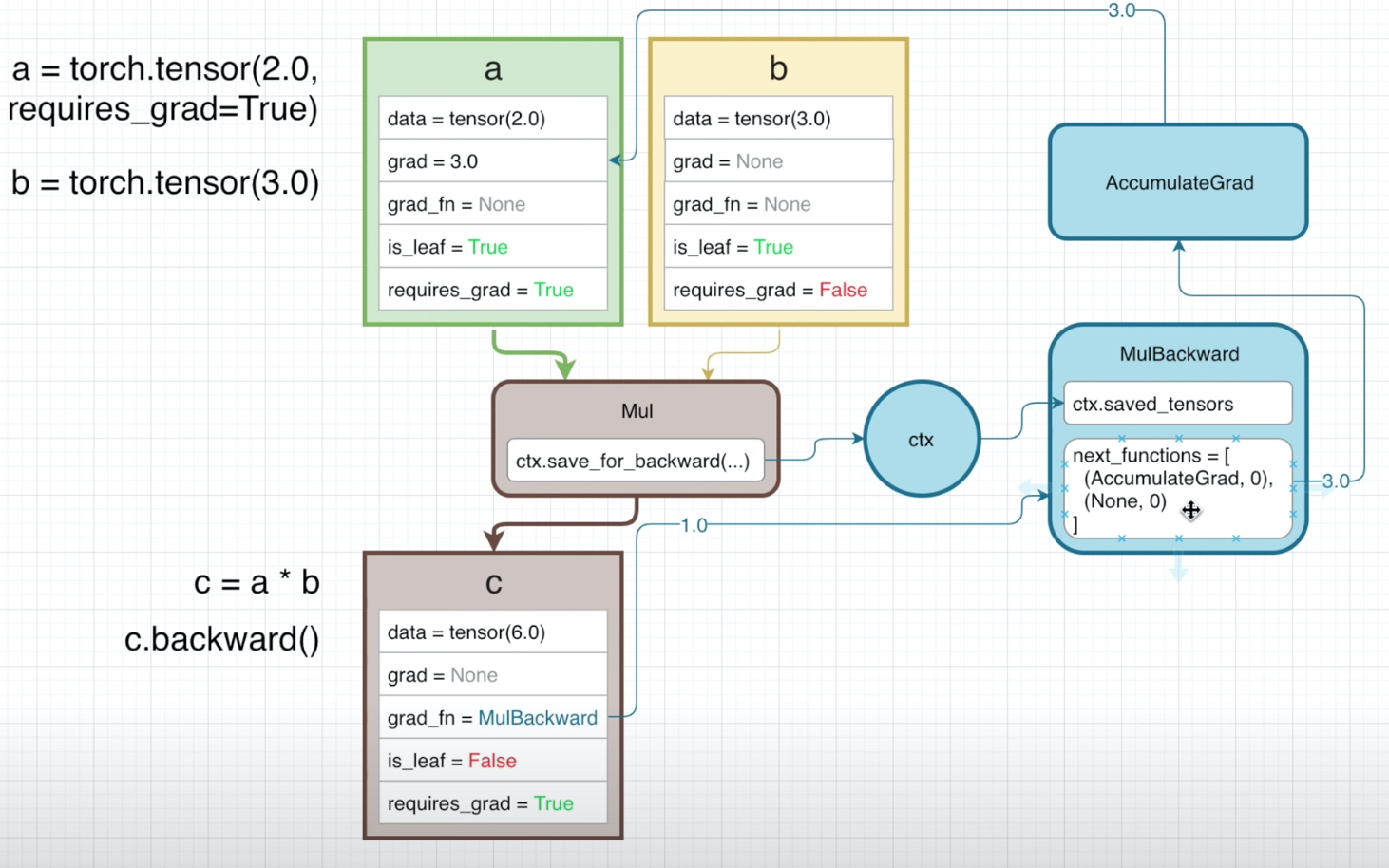Select the ctx circle node
Viewport: 1389px width, 868px height.
[922, 439]
